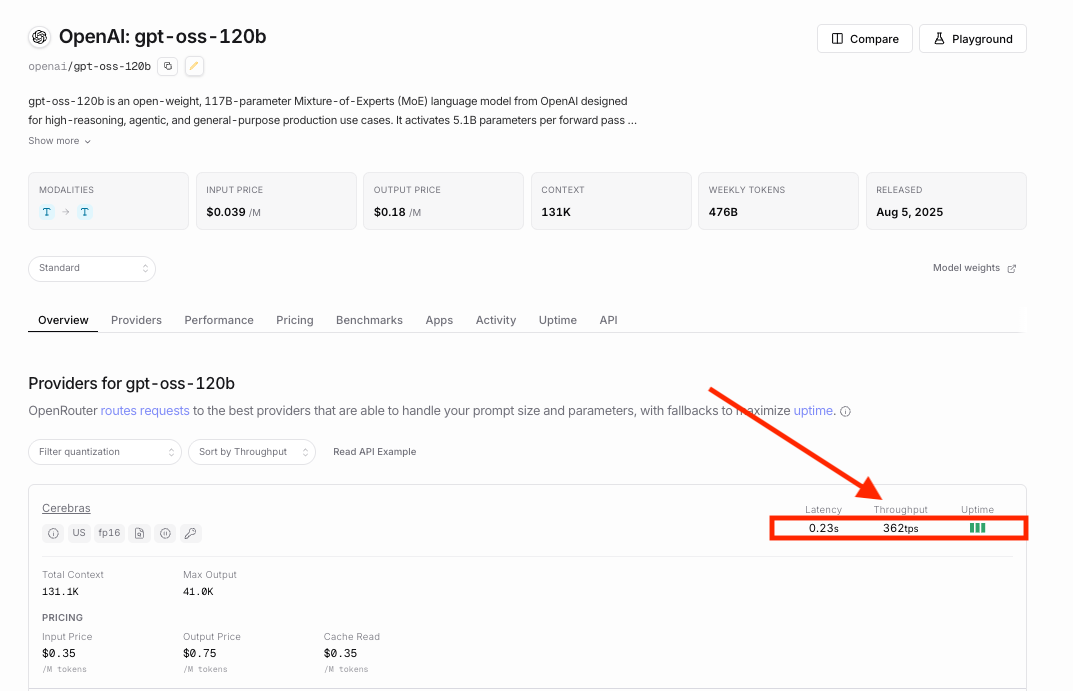This screenshot has height=691, width=1073.
Task: Click the input text modality icon
Action: (x=47, y=212)
